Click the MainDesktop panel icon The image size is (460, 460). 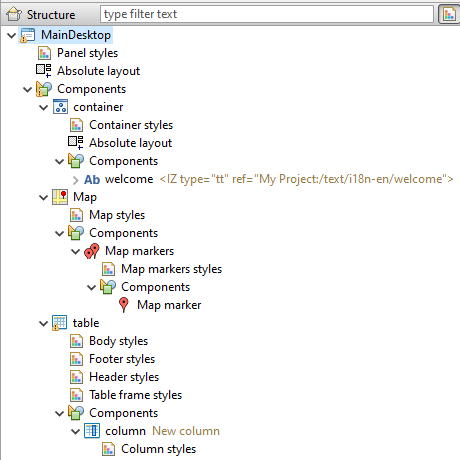click(x=27, y=35)
